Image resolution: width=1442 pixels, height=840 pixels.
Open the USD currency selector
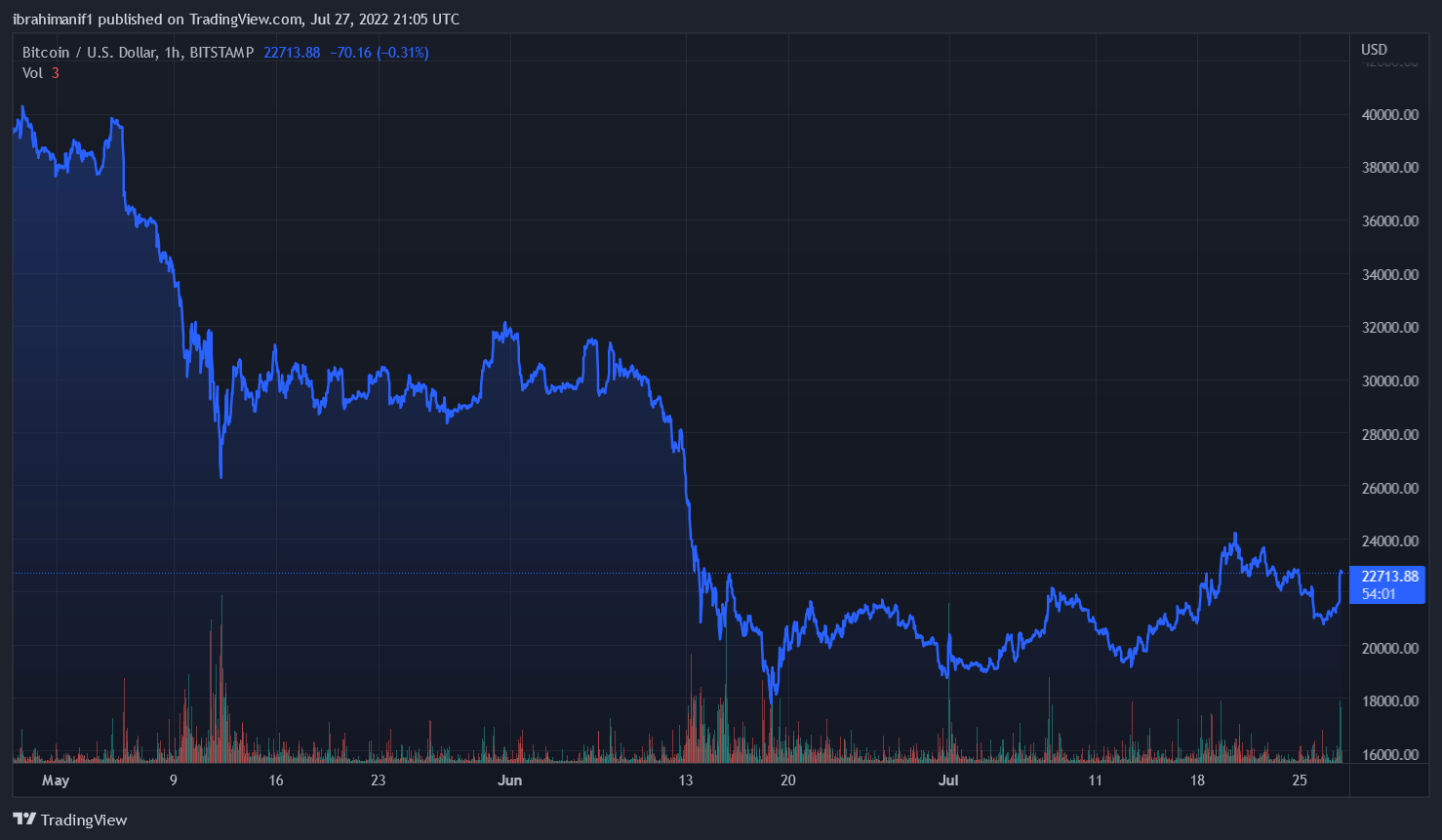click(x=1374, y=50)
